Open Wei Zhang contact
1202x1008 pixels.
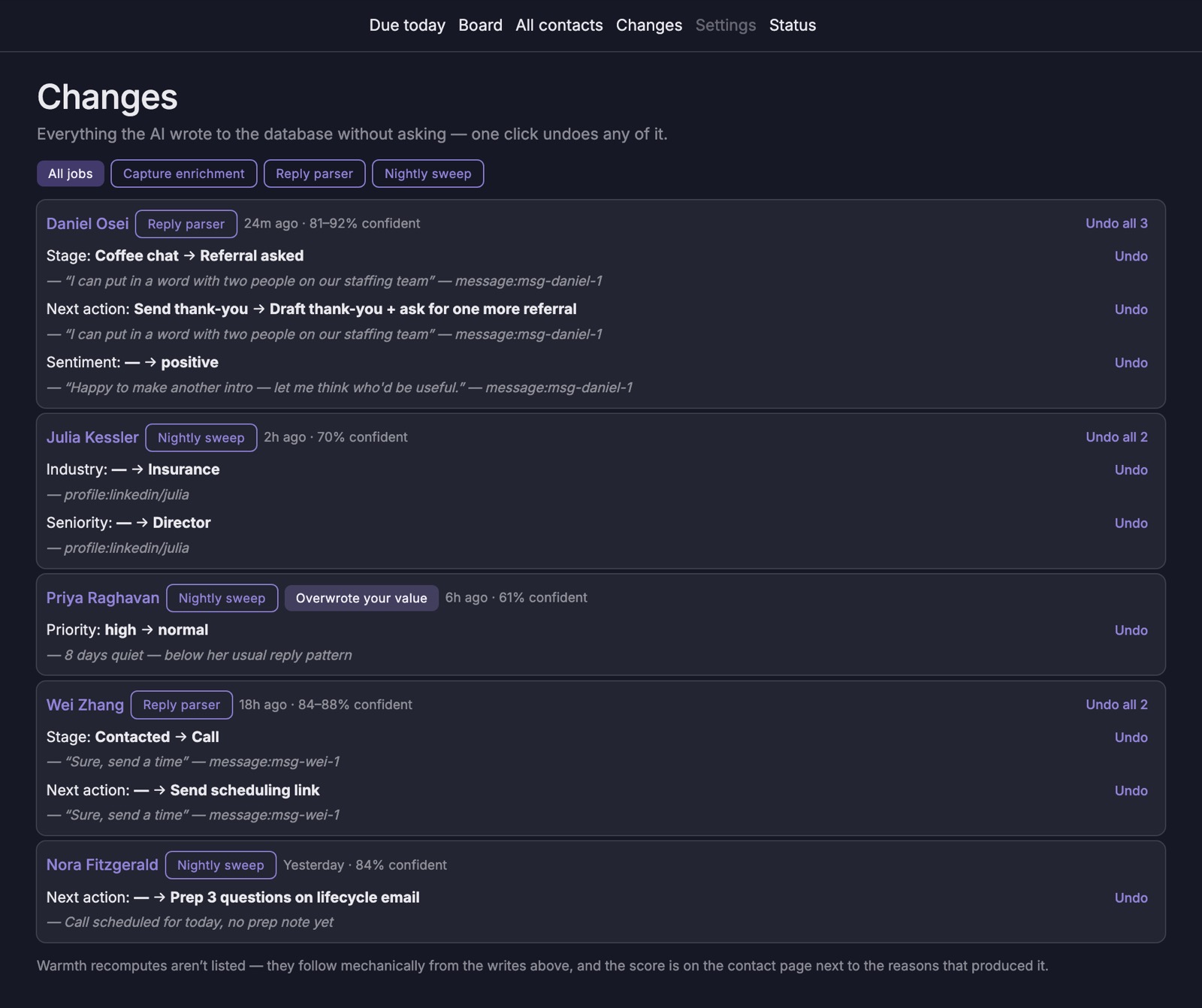coord(85,705)
